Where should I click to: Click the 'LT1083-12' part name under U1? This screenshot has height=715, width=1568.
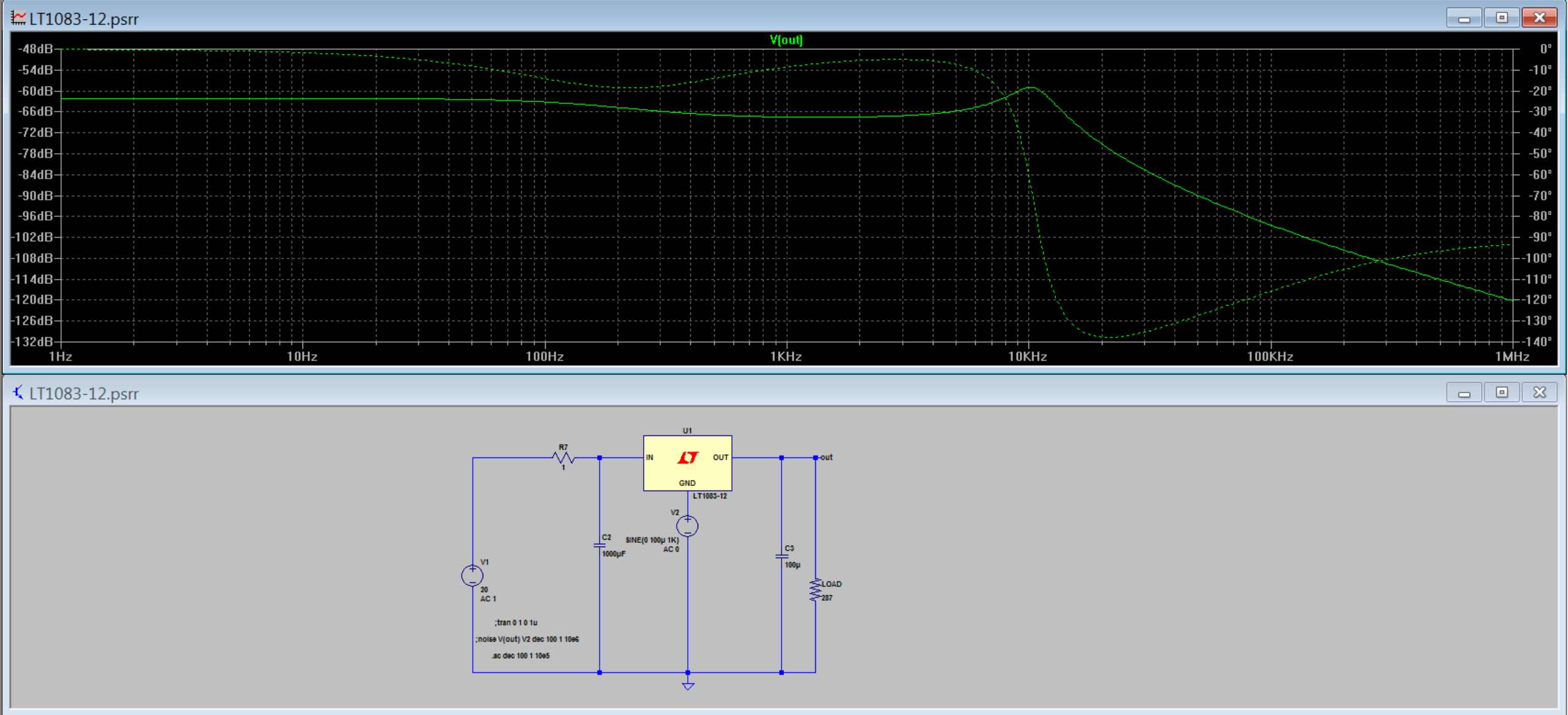[x=710, y=496]
